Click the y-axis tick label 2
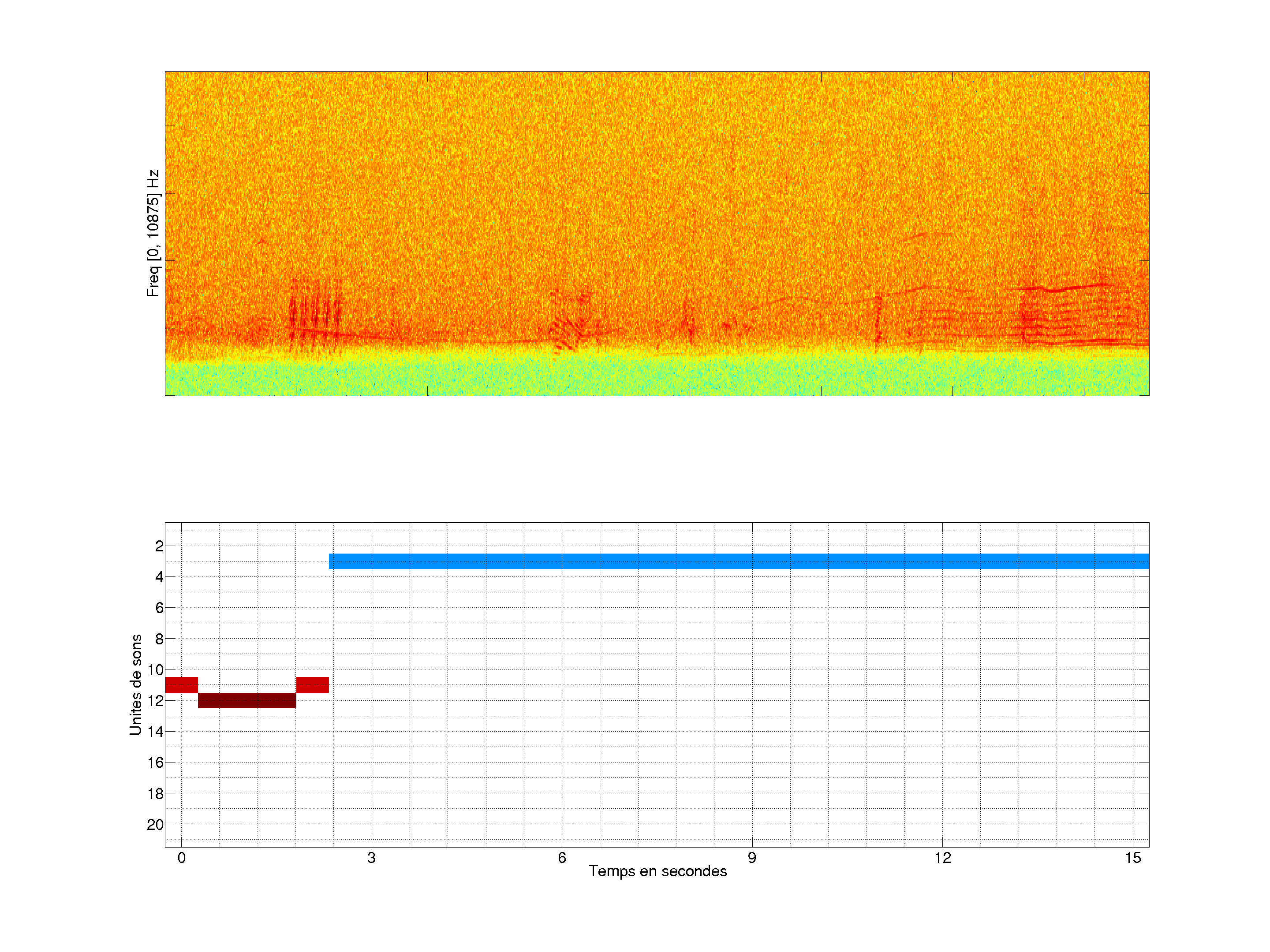 point(159,546)
